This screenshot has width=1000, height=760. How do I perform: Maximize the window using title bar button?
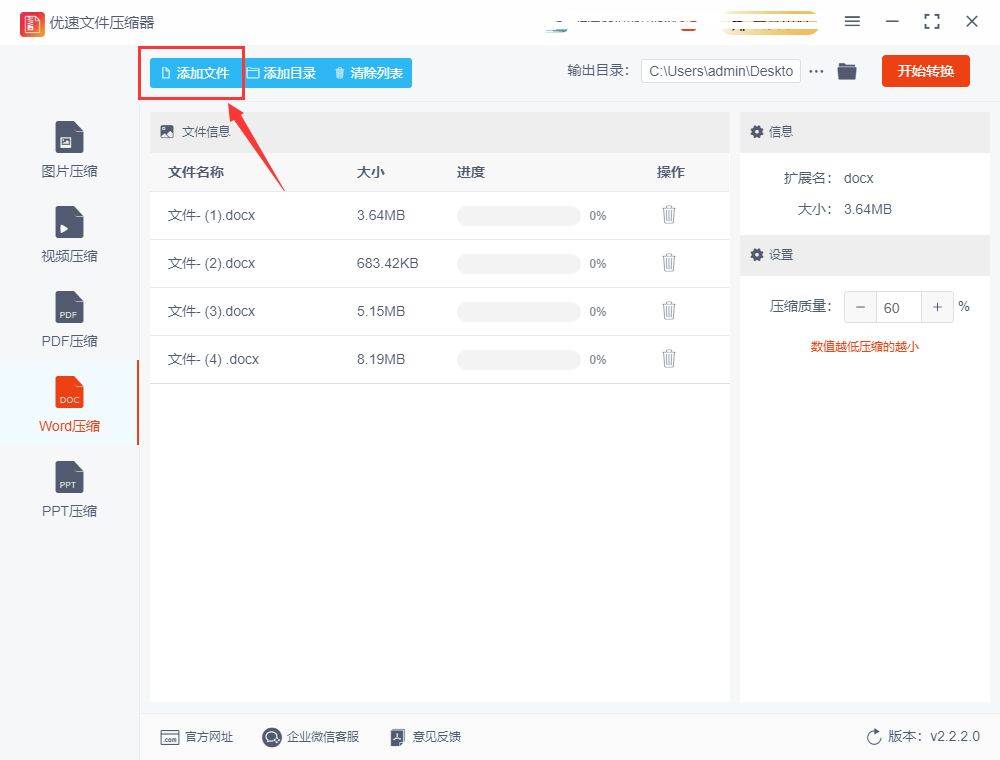[932, 22]
